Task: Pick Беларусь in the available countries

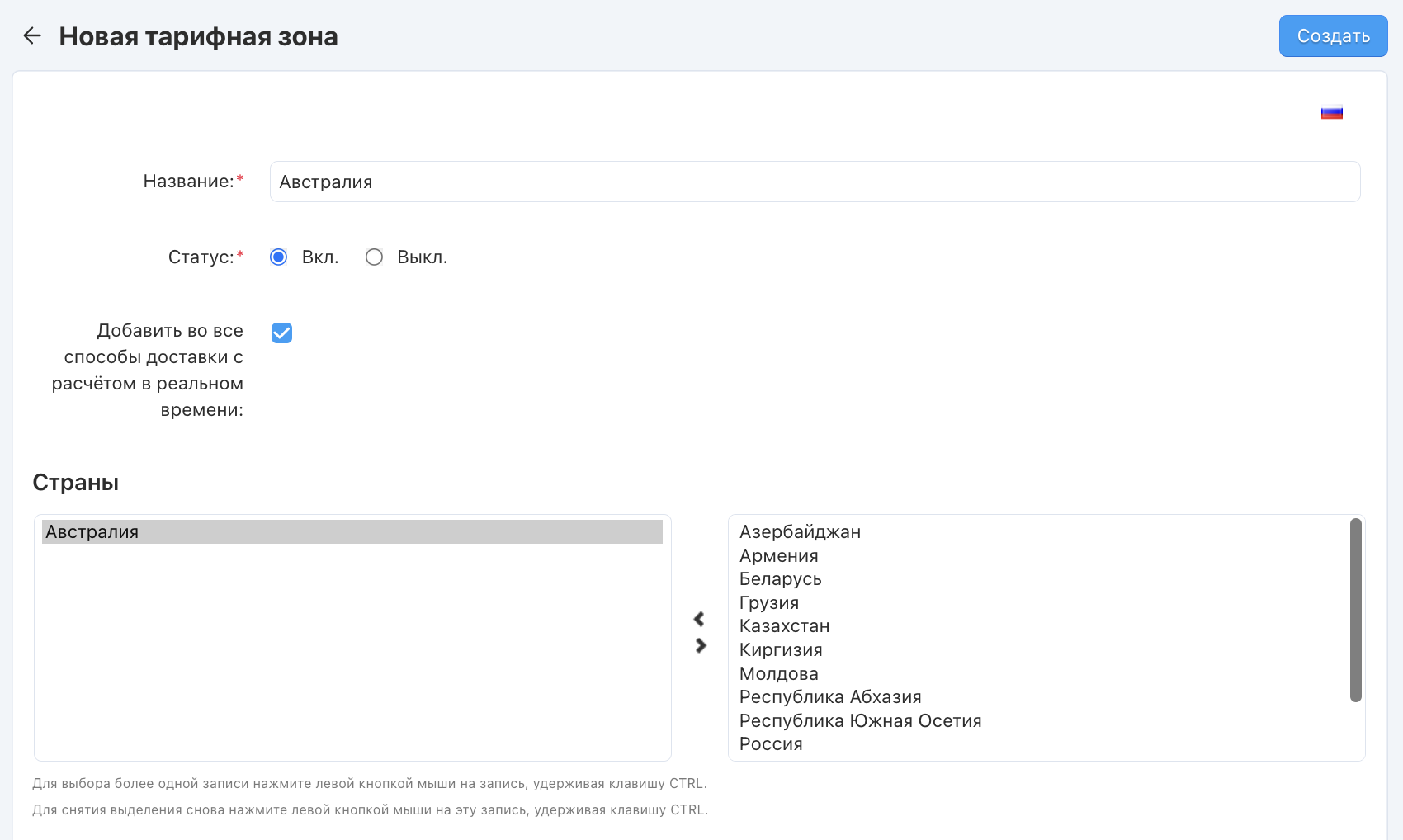Action: (780, 579)
